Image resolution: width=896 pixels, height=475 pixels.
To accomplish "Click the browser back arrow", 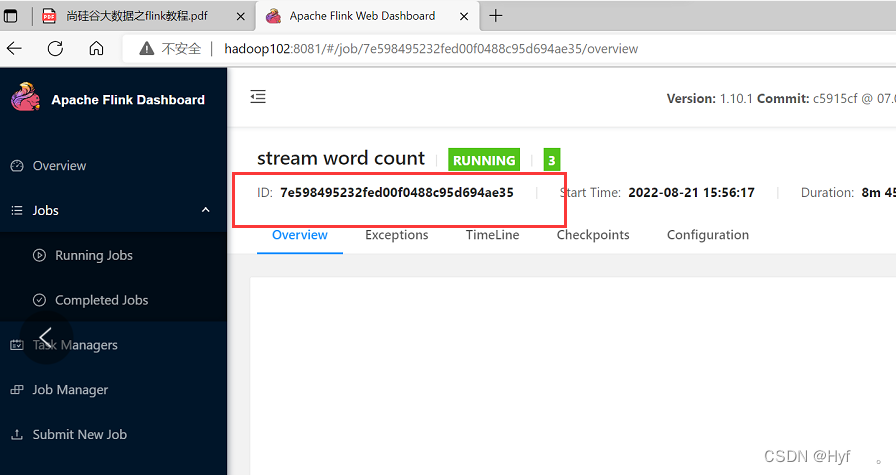I will [14, 49].
